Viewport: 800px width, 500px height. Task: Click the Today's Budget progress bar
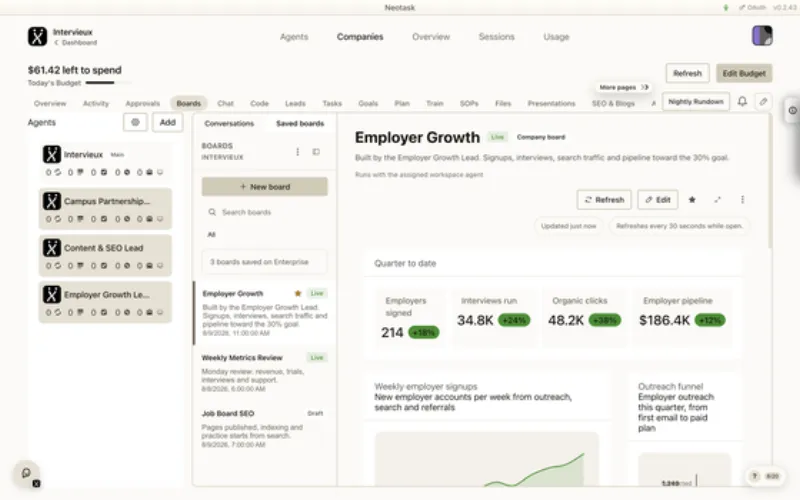(108, 83)
